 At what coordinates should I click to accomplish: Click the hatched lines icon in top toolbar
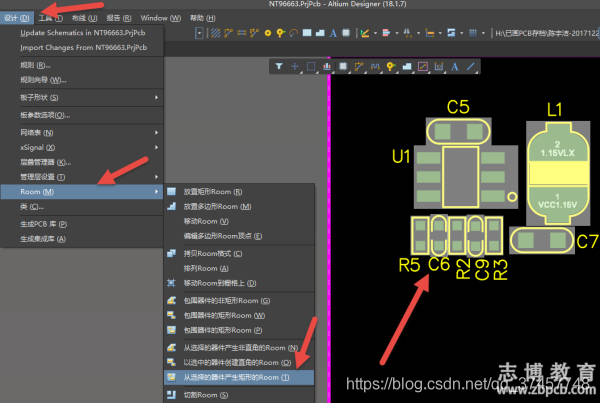[215, 33]
